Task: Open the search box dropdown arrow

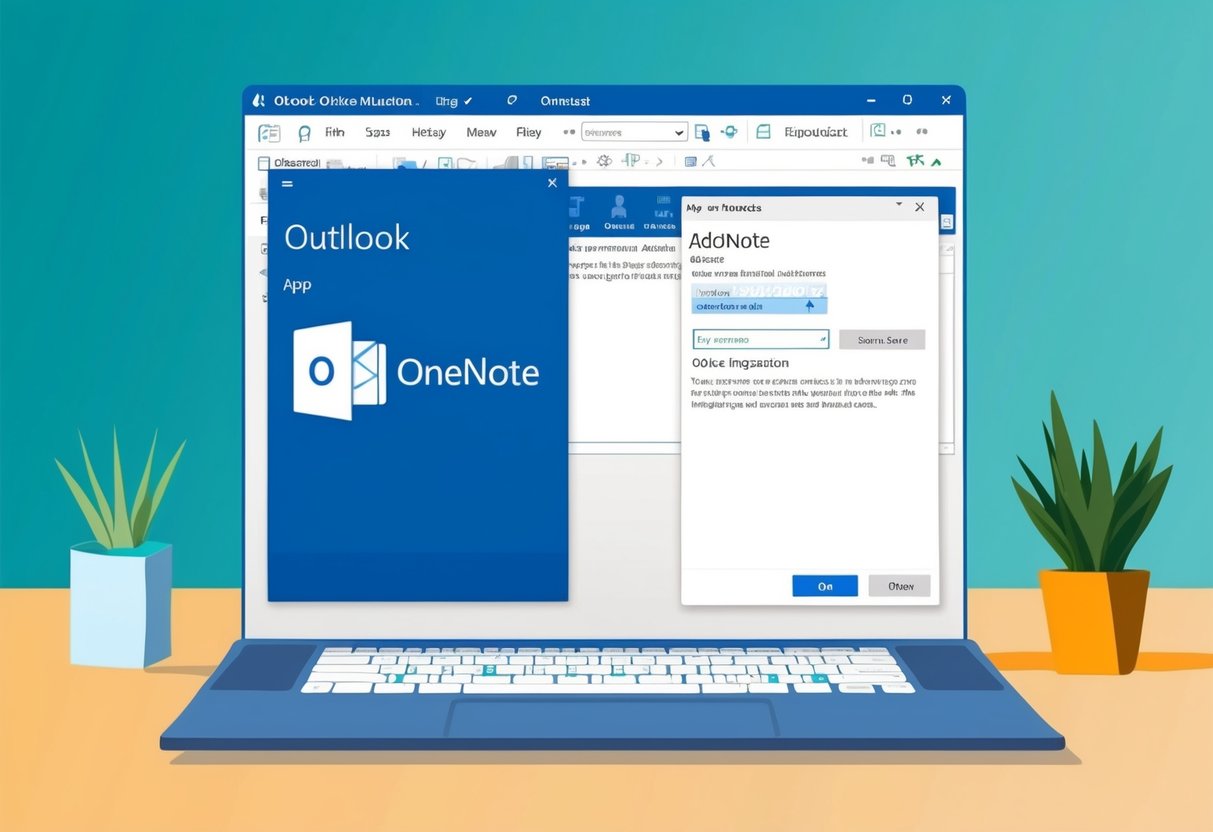Action: coord(678,131)
